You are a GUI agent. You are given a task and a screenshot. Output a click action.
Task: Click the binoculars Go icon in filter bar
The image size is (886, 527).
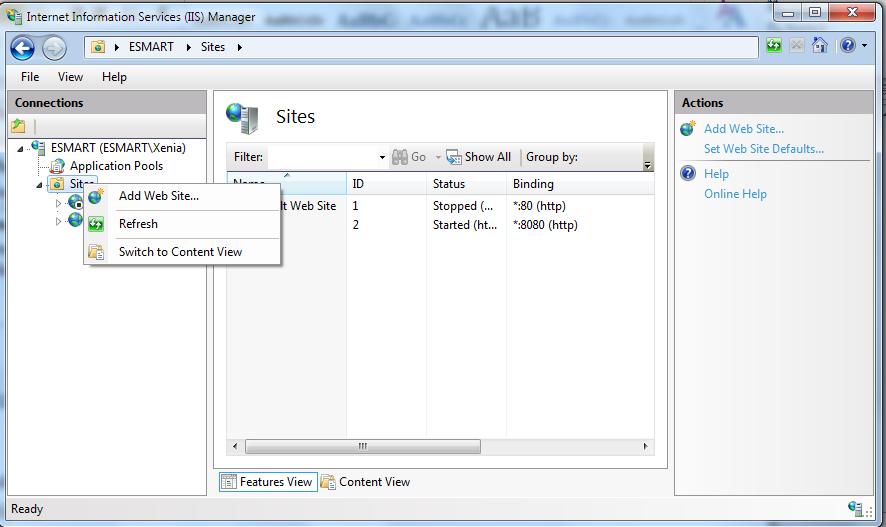(x=399, y=157)
